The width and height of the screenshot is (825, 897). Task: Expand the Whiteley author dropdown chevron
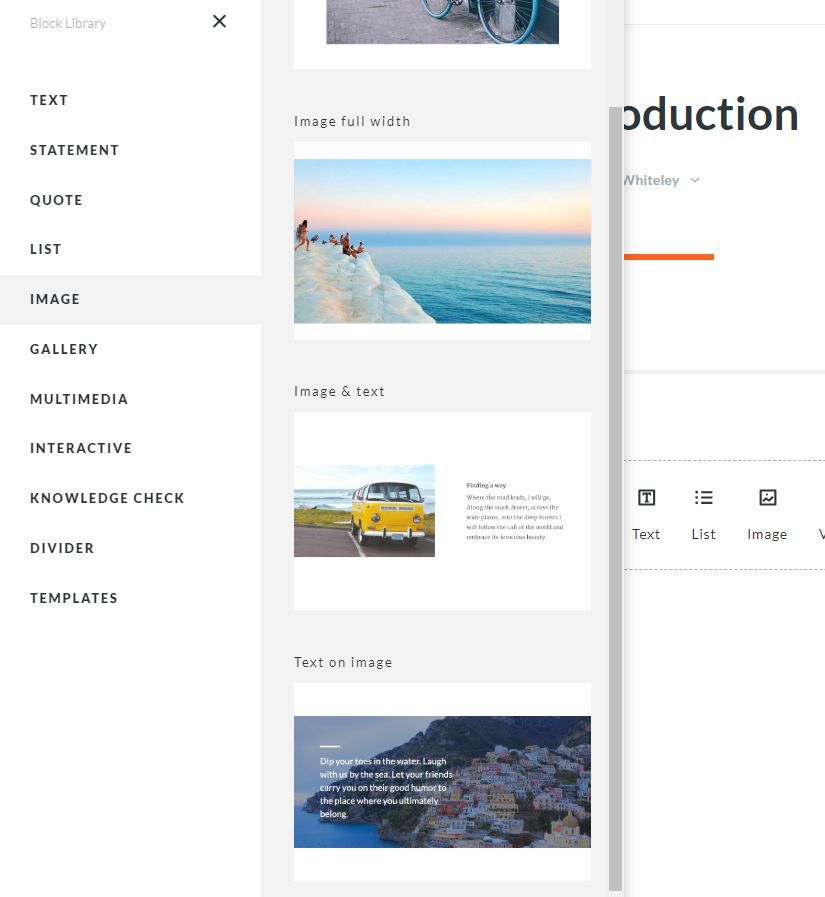695,180
